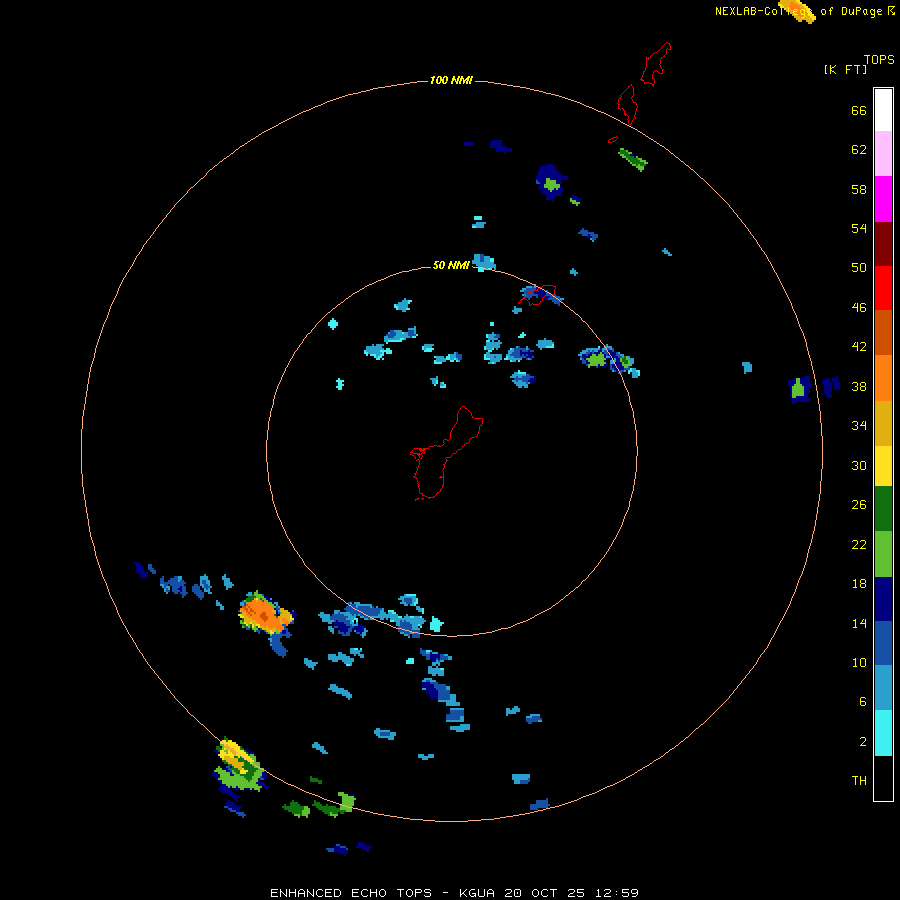Click the yellow echo beside the NEXLAB title

797,11
